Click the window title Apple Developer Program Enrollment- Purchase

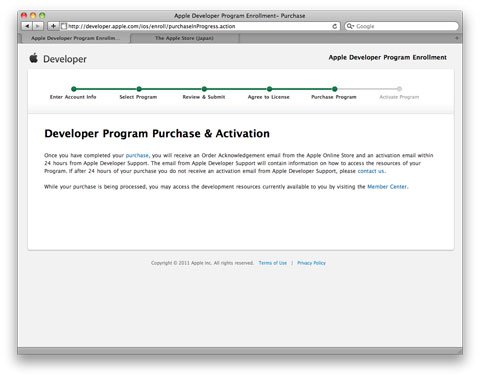[x=240, y=16]
